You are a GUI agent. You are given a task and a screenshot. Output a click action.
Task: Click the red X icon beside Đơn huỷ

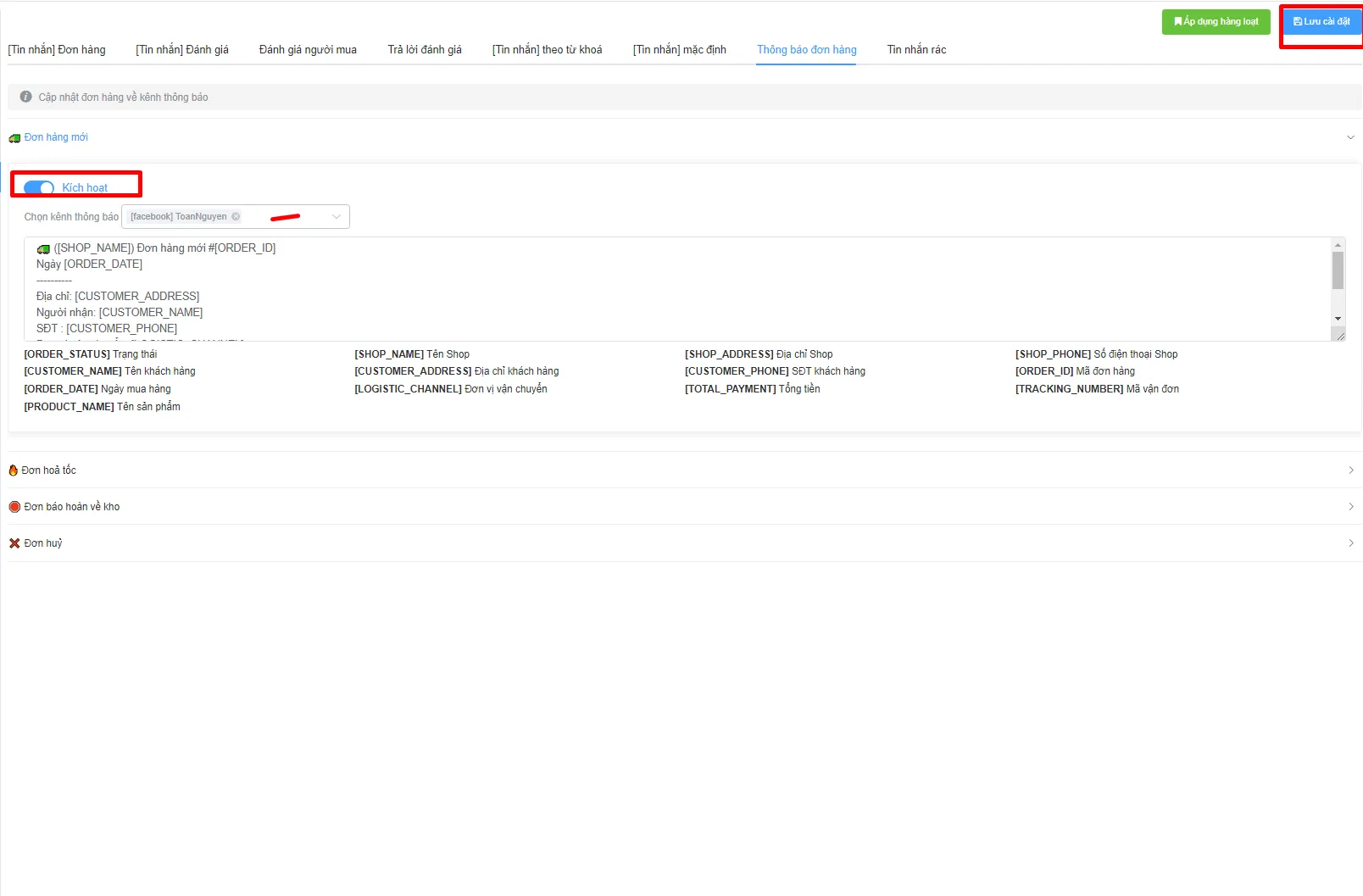(x=14, y=543)
